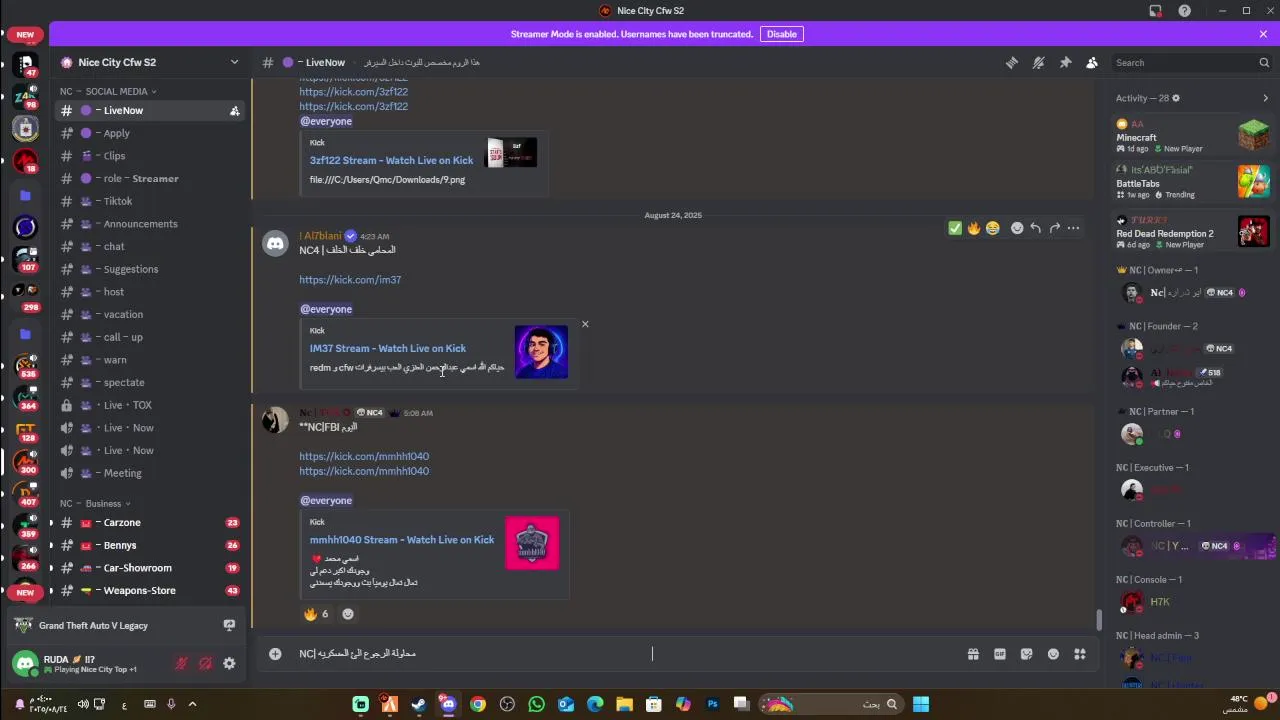Reply to Al7blani's message with the arrow icon

(1036, 228)
